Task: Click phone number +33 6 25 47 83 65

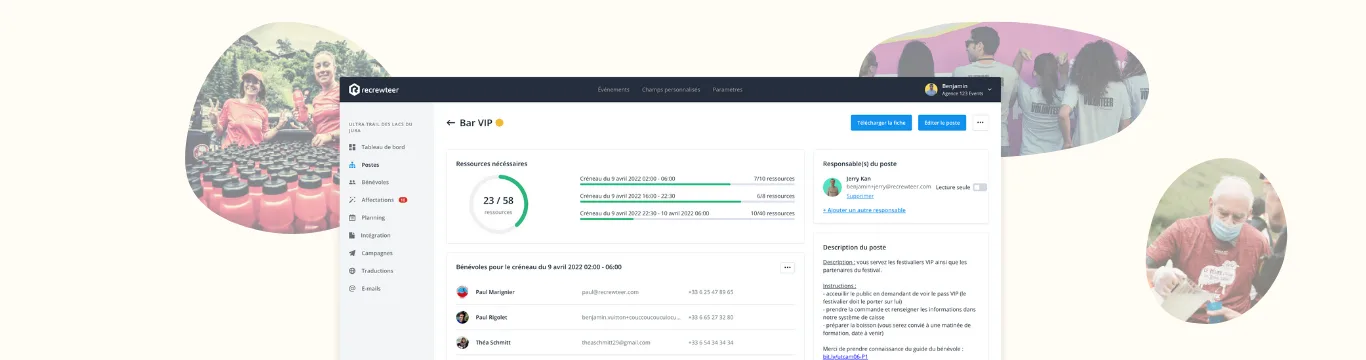Action: 711,292
